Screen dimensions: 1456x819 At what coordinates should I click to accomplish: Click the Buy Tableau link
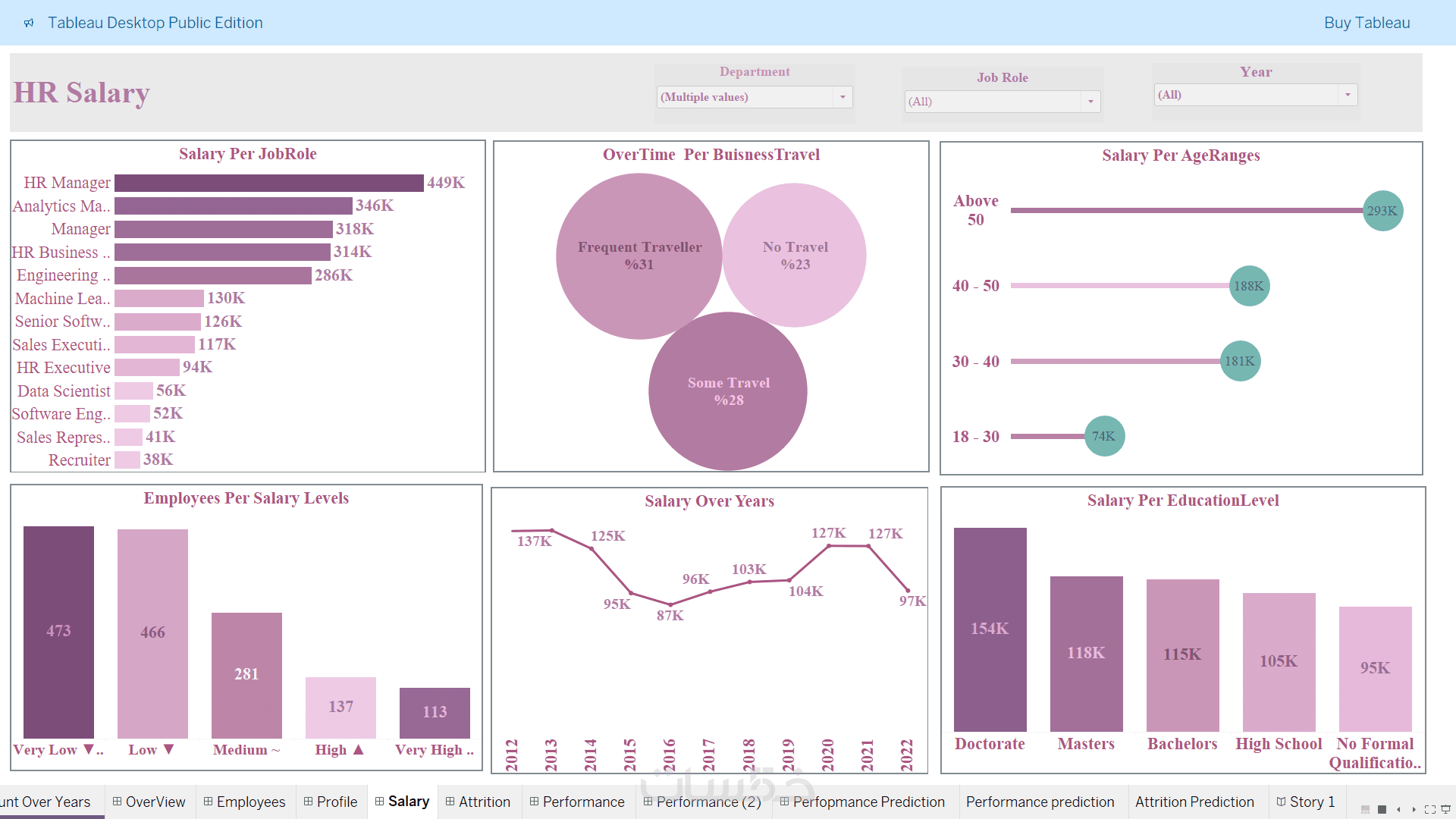1367,23
